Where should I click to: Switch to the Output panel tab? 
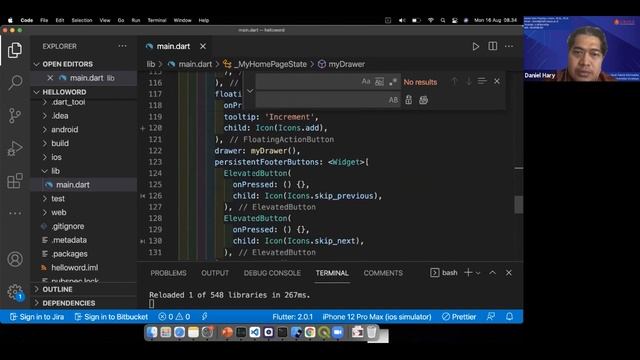[x=215, y=273]
